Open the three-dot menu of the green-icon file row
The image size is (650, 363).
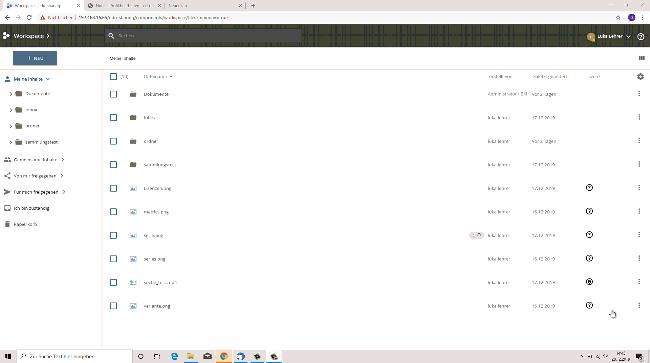point(639,282)
